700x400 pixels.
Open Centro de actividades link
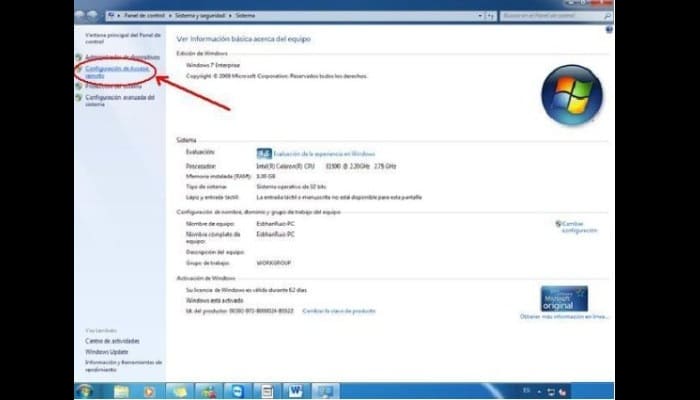point(112,341)
